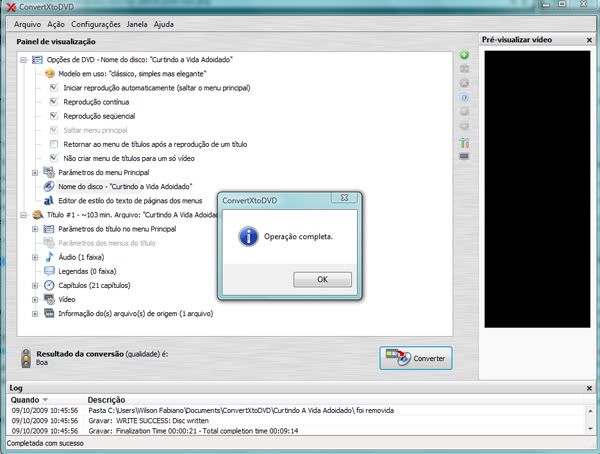Expand the Áudio (1 faixa) node
Screen dimensions: 600x454
[x=35, y=257]
